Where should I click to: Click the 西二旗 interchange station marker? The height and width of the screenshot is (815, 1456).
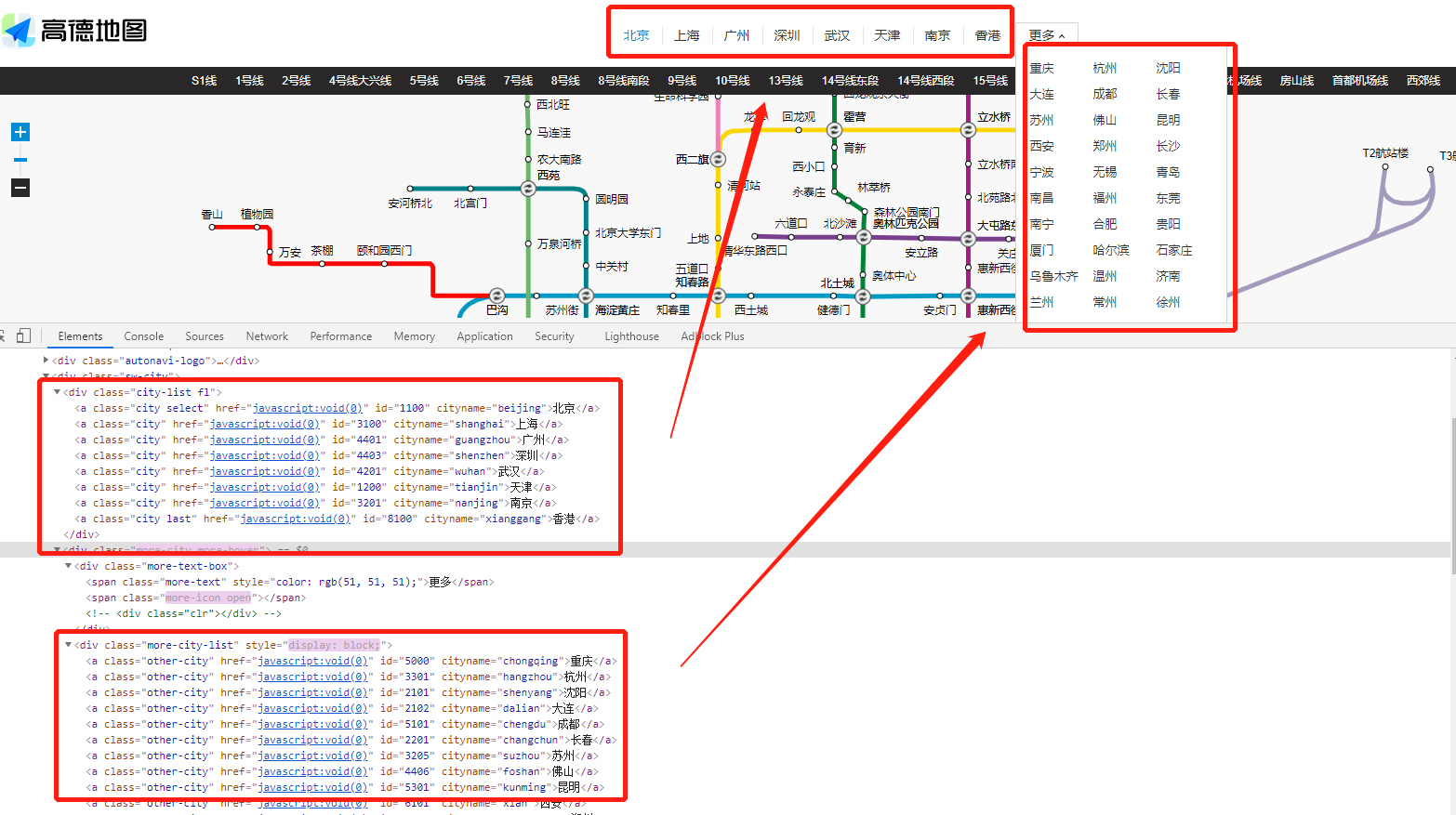click(x=718, y=159)
